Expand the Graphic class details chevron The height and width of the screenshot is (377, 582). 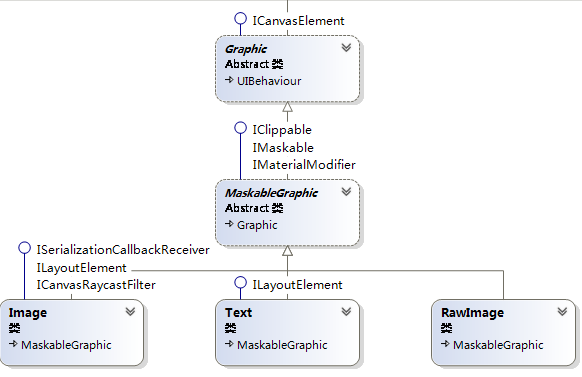click(346, 47)
